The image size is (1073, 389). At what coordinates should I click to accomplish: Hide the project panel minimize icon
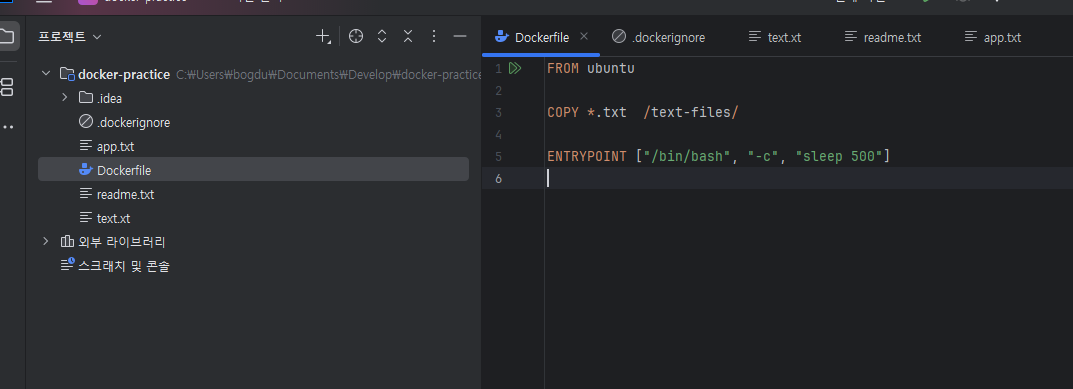point(460,36)
